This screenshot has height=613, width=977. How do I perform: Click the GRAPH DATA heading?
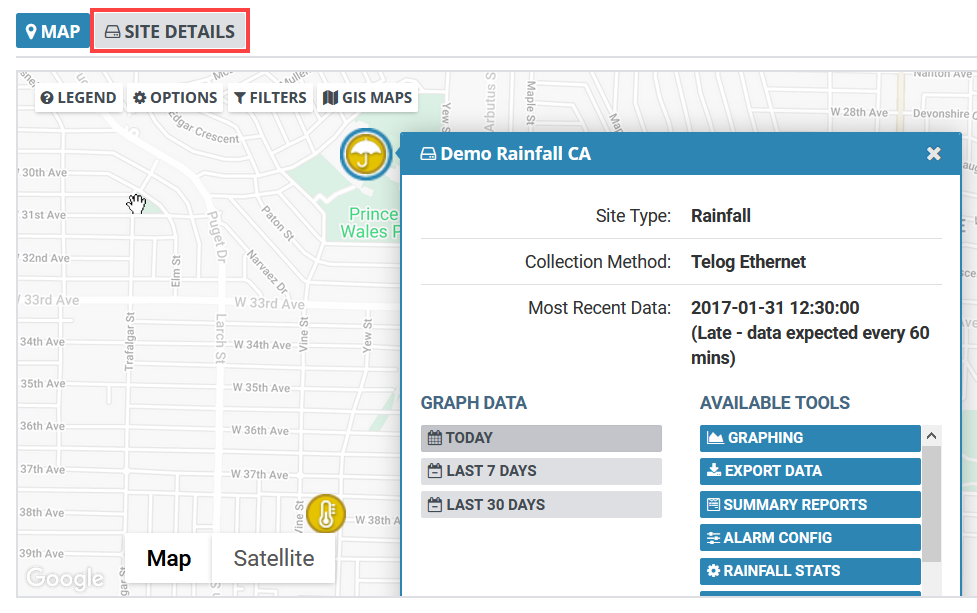(474, 403)
